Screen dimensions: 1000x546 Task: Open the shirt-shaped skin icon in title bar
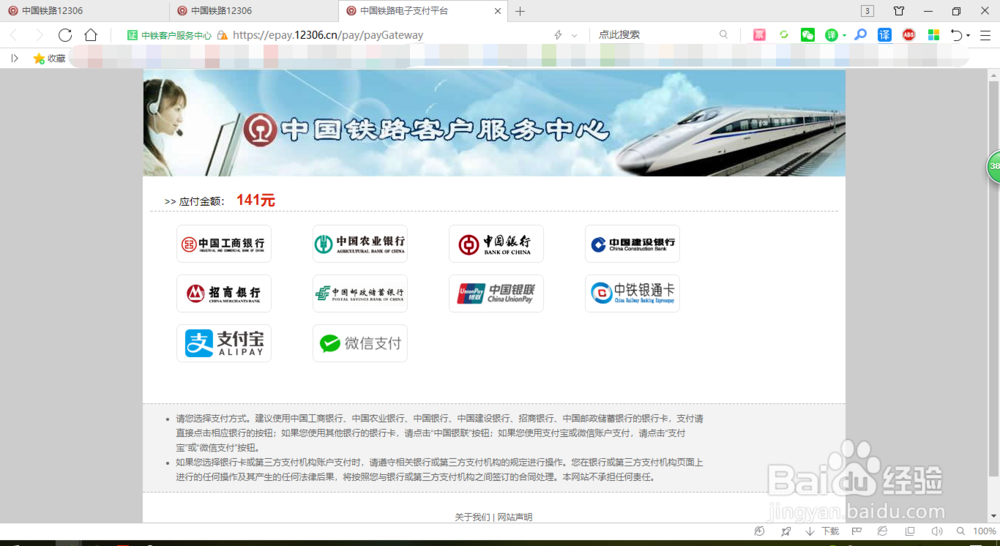click(899, 11)
